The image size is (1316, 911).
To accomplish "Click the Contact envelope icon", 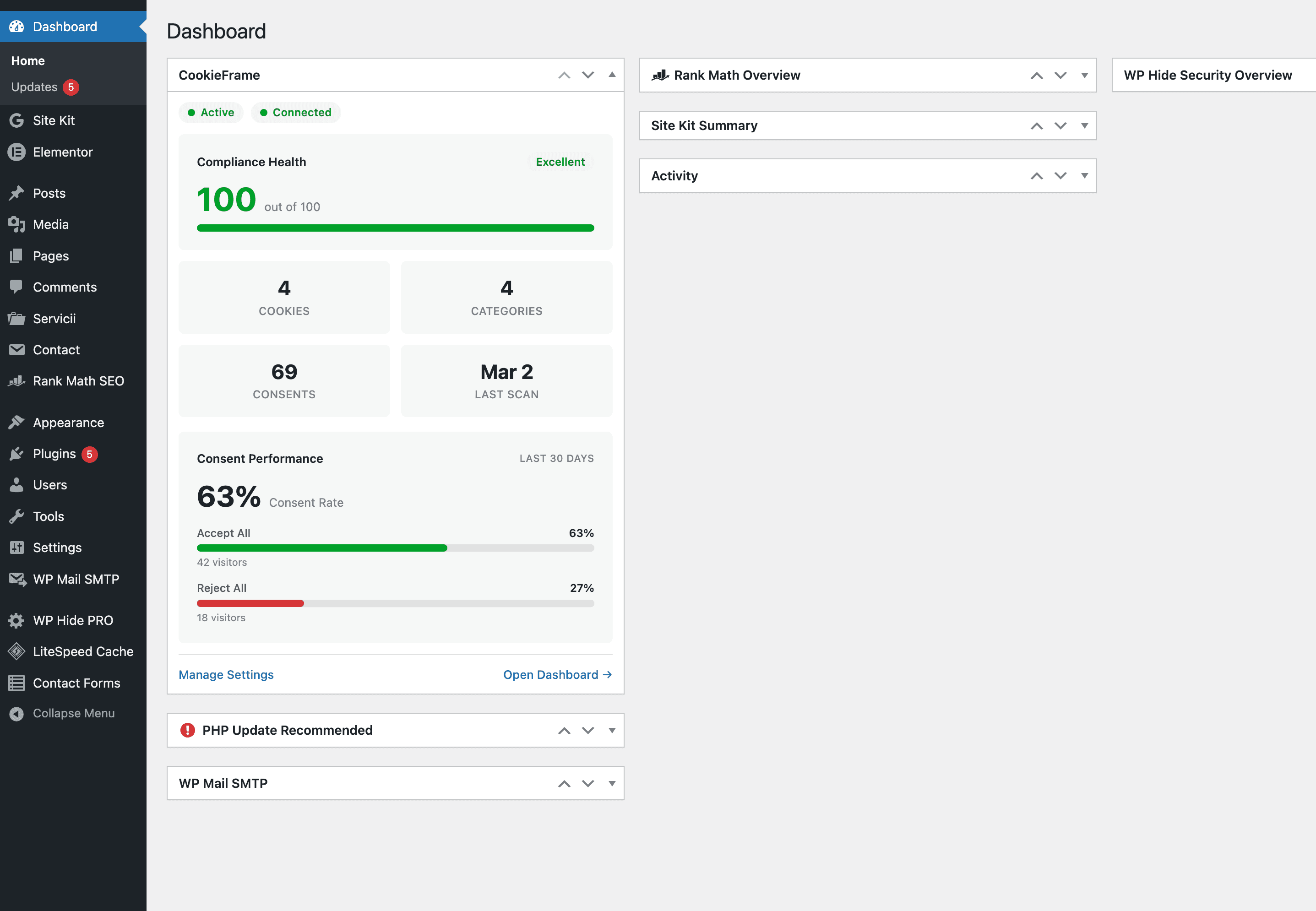I will pyautogui.click(x=16, y=349).
